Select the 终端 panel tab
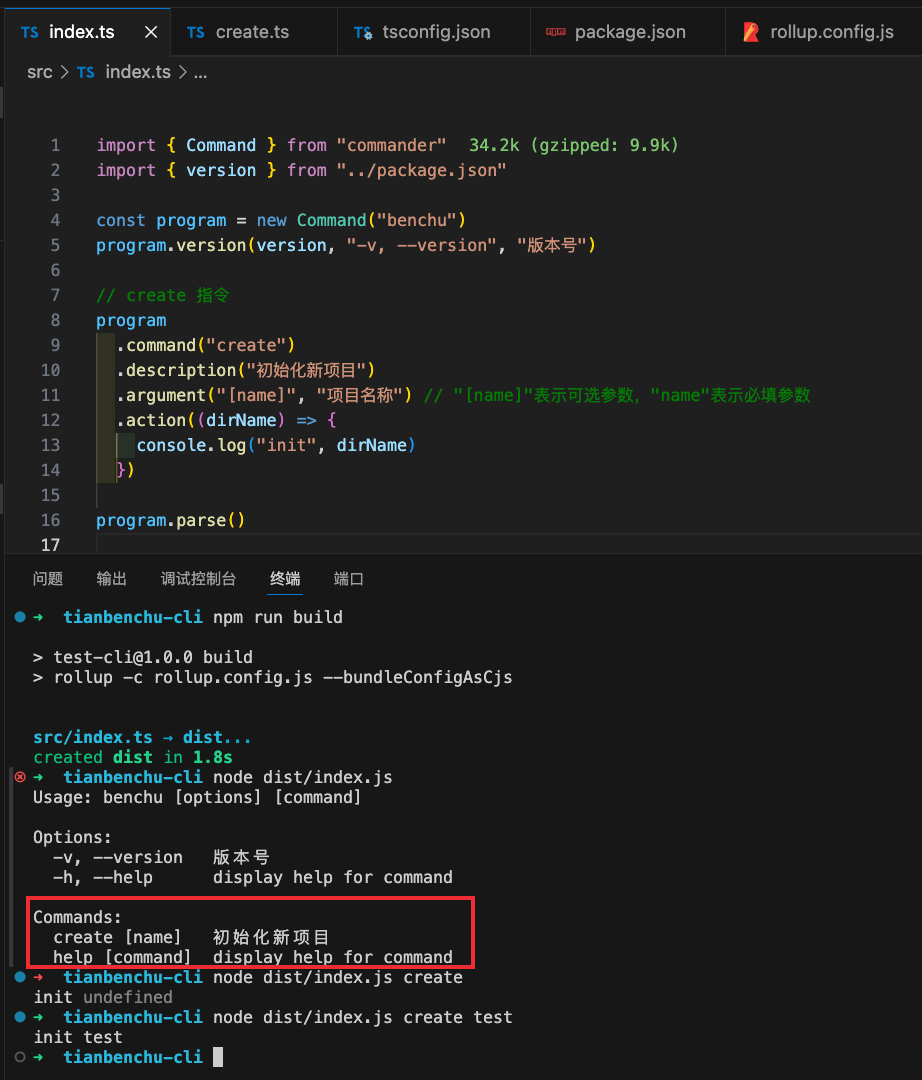Screen dimensions: 922x1080 click(x=285, y=579)
